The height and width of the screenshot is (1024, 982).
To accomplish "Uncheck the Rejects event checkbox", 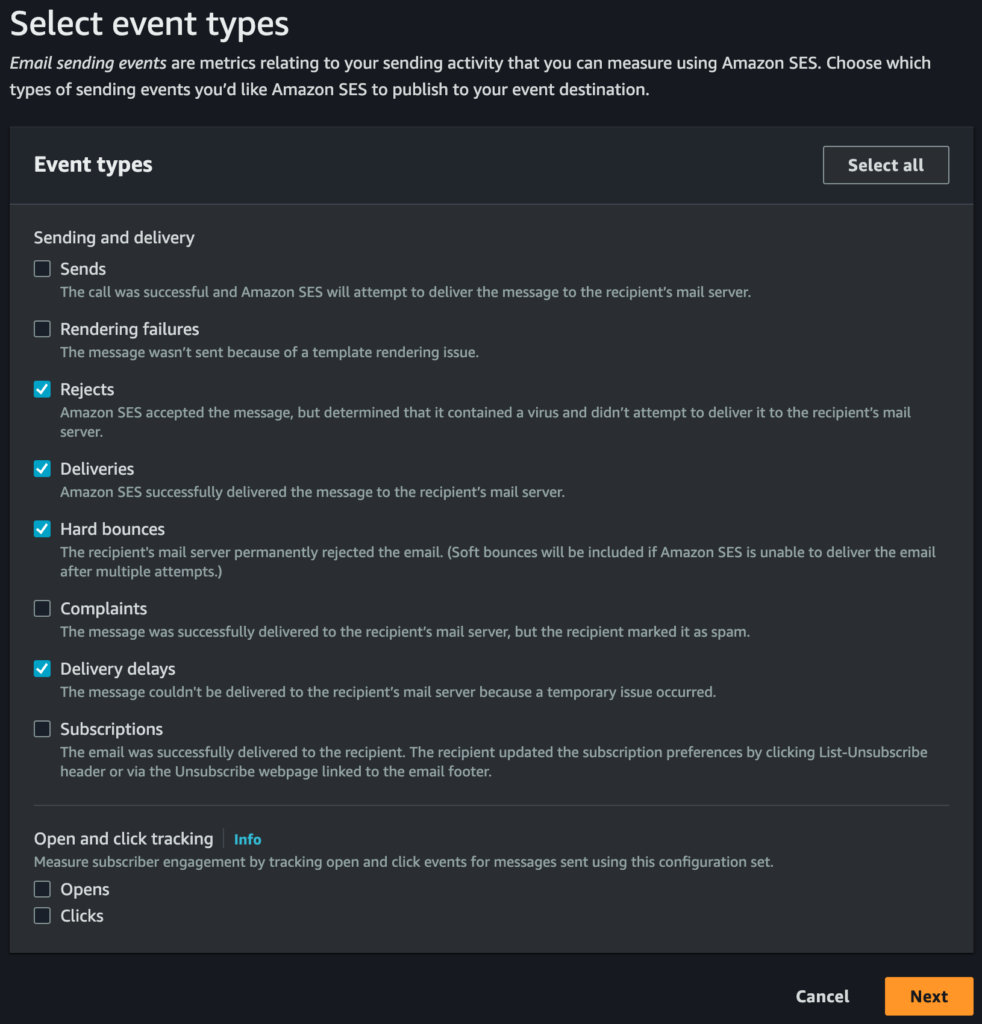I will tap(42, 389).
